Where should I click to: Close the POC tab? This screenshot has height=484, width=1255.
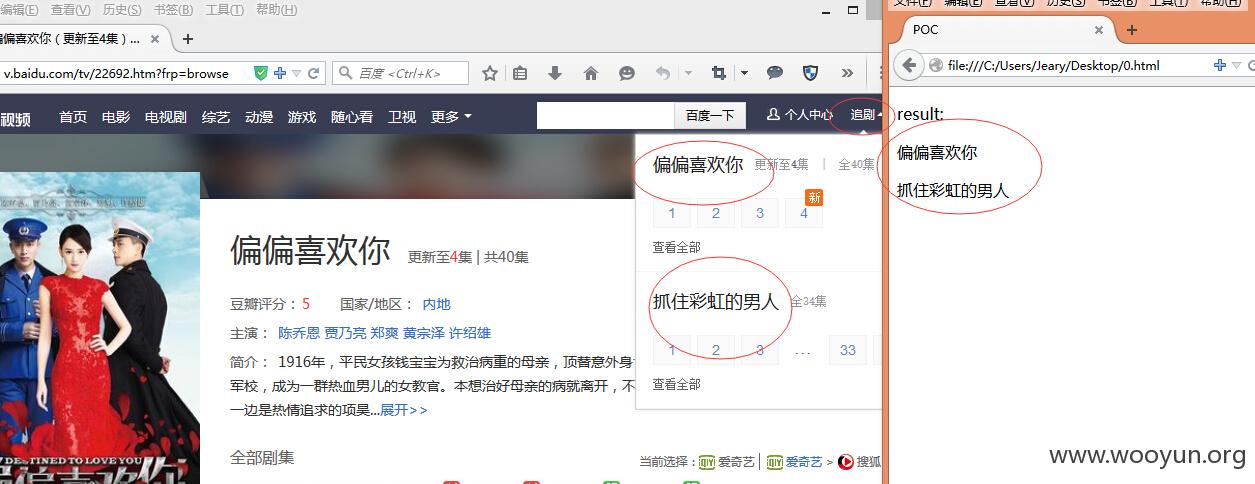tap(1099, 30)
